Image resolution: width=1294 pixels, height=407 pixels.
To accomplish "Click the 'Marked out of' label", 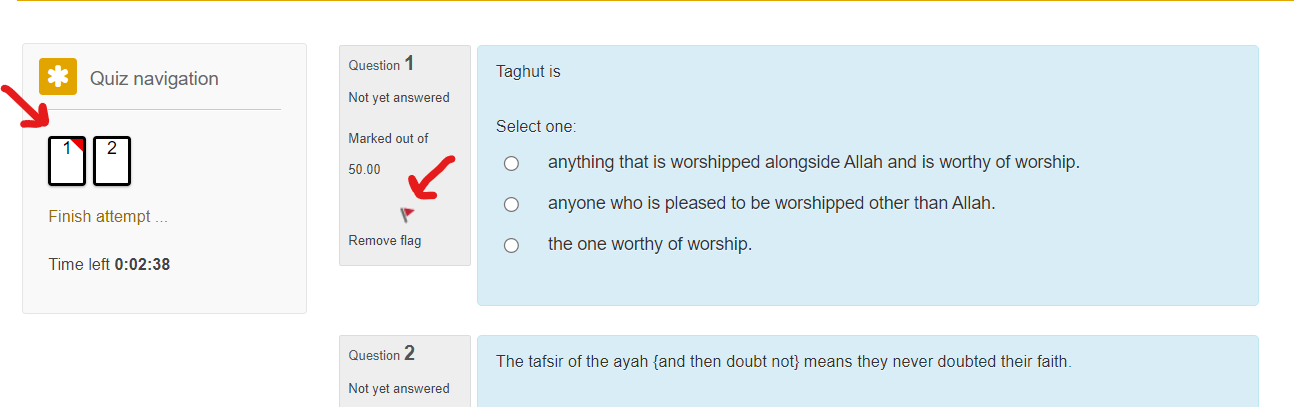I will click(x=388, y=139).
